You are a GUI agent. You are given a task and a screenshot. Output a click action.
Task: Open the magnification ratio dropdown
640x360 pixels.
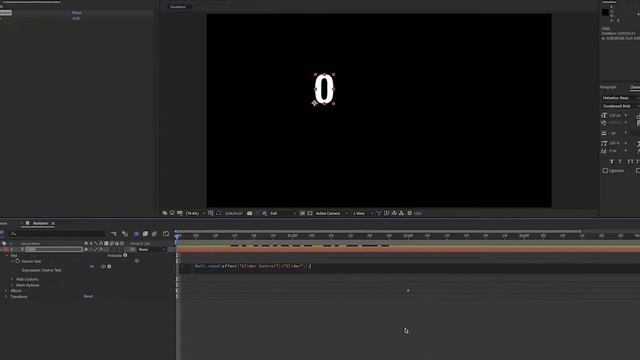(x=195, y=213)
